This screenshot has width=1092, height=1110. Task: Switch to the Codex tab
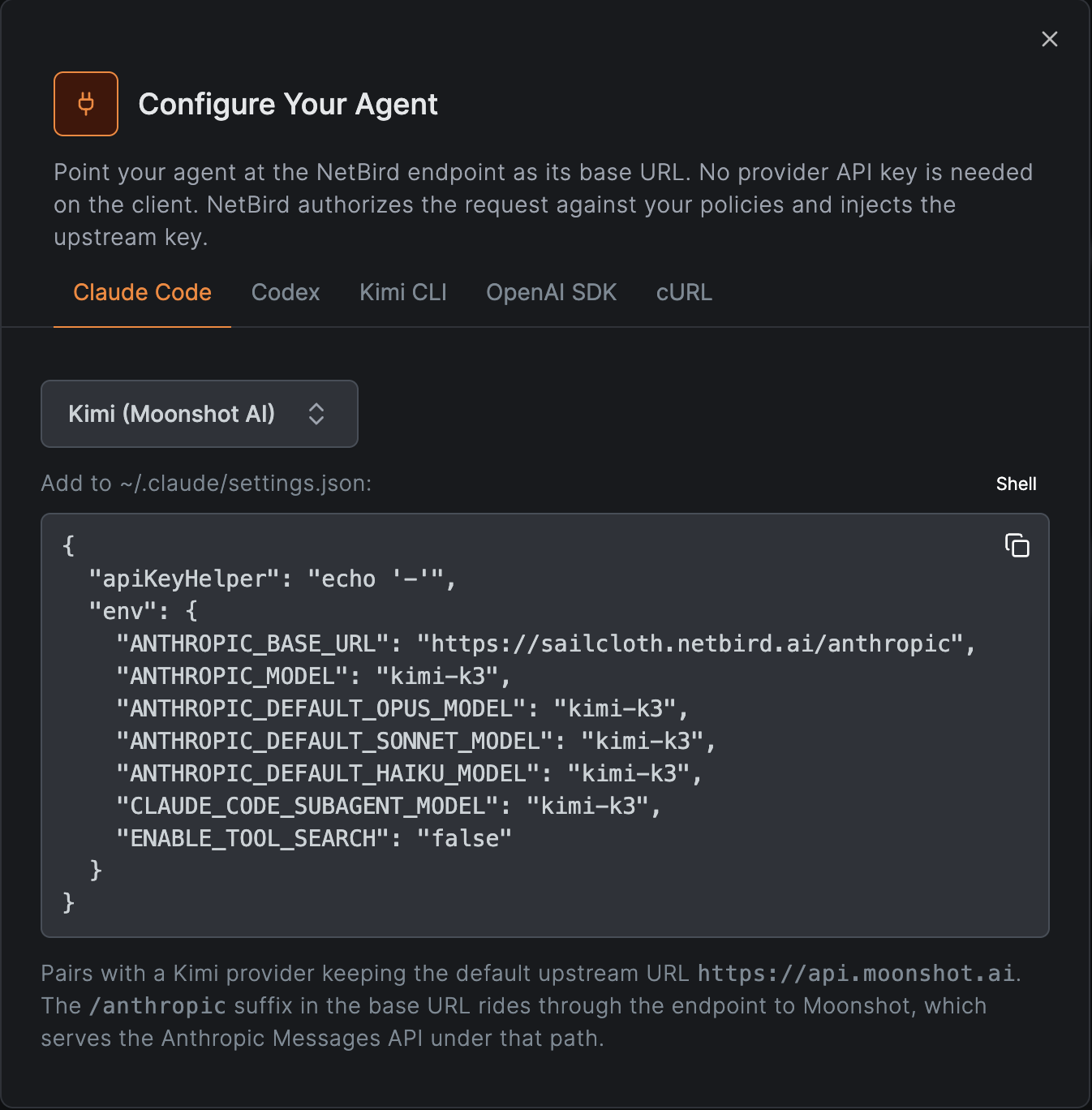point(286,292)
